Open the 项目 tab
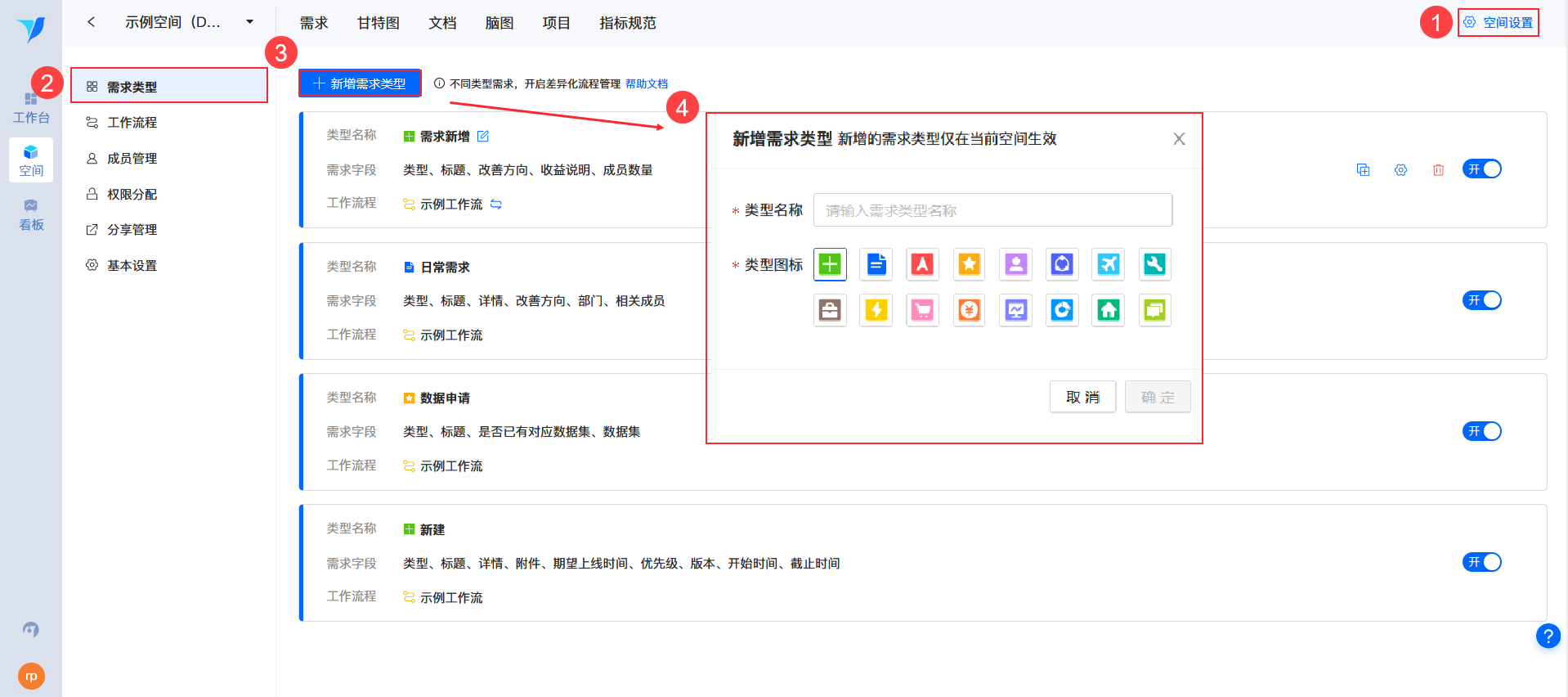Screen dimensions: 1568x697 coord(557,23)
